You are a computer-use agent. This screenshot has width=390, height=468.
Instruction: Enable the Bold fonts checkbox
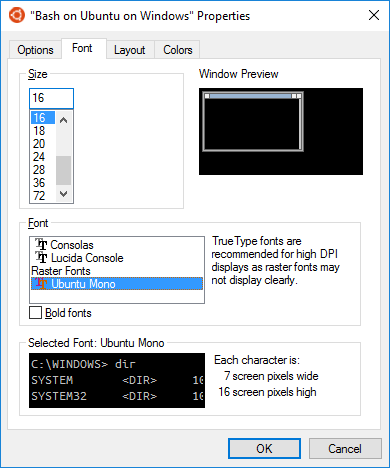tap(35, 313)
